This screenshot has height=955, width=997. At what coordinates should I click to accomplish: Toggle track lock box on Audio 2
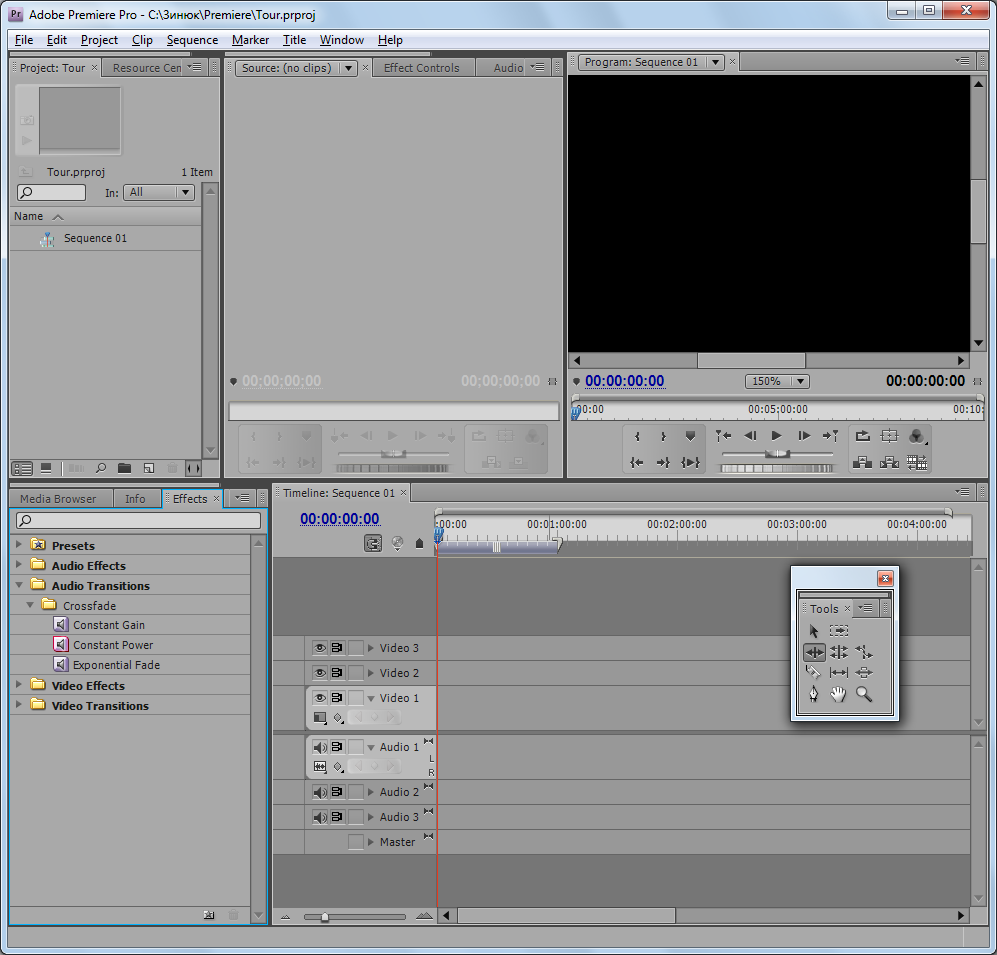point(355,792)
